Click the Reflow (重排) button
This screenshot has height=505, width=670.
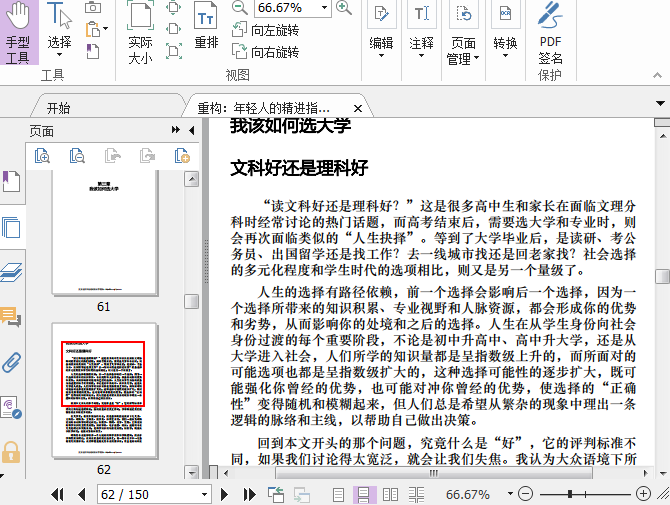pos(206,26)
